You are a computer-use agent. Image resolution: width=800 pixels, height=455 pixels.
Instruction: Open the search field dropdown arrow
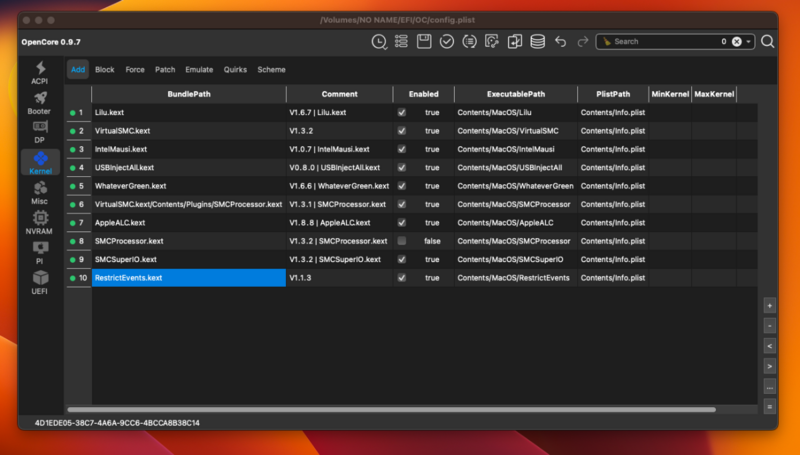coord(748,42)
